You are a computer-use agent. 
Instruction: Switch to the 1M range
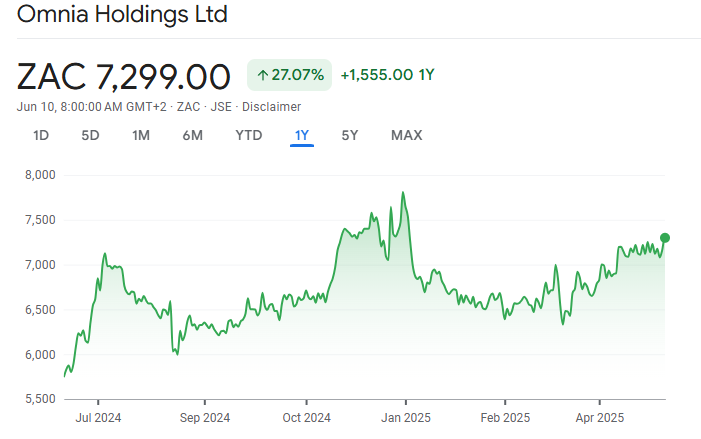[141, 135]
